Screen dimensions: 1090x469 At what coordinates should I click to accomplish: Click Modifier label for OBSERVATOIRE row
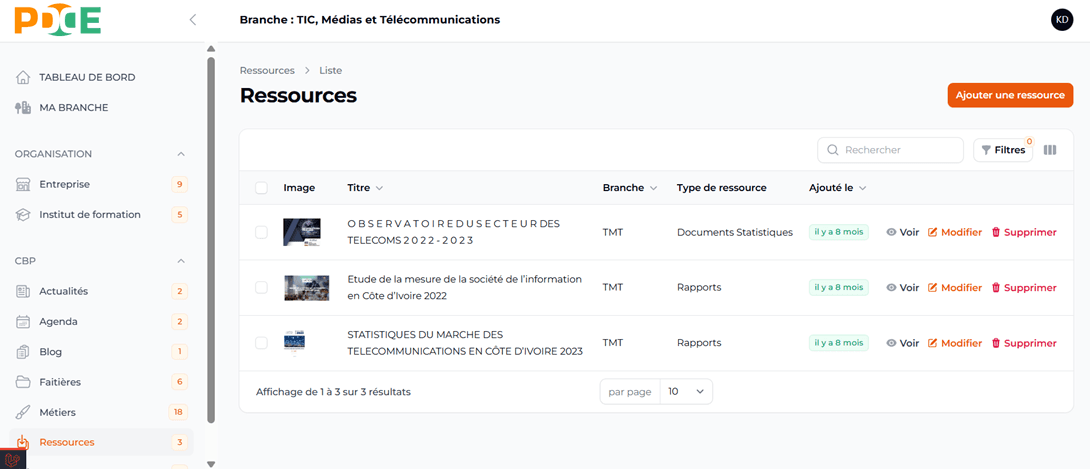[x=961, y=232]
